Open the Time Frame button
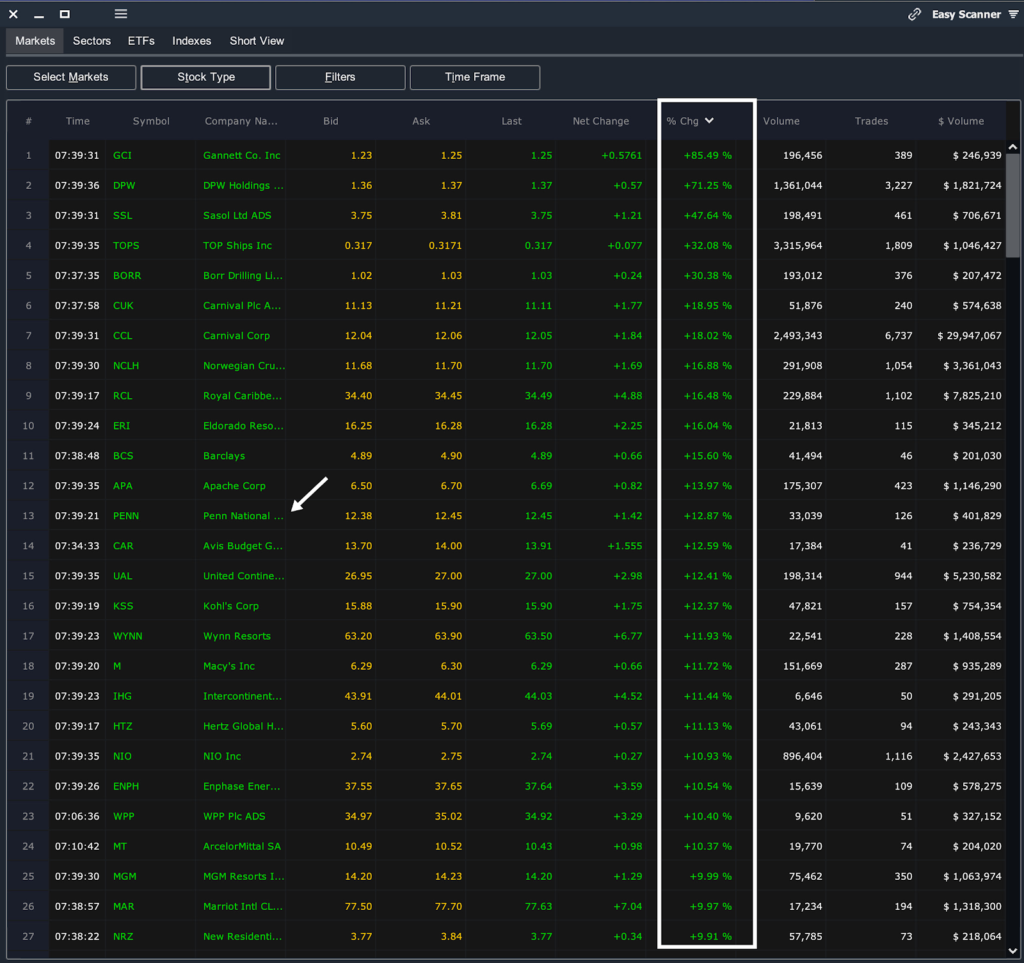 475,77
